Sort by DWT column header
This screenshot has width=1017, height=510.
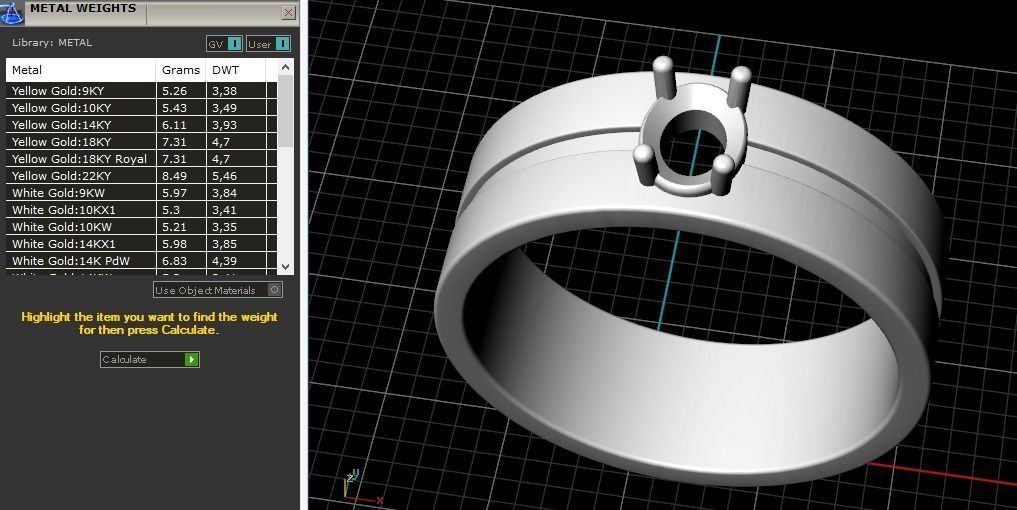235,70
